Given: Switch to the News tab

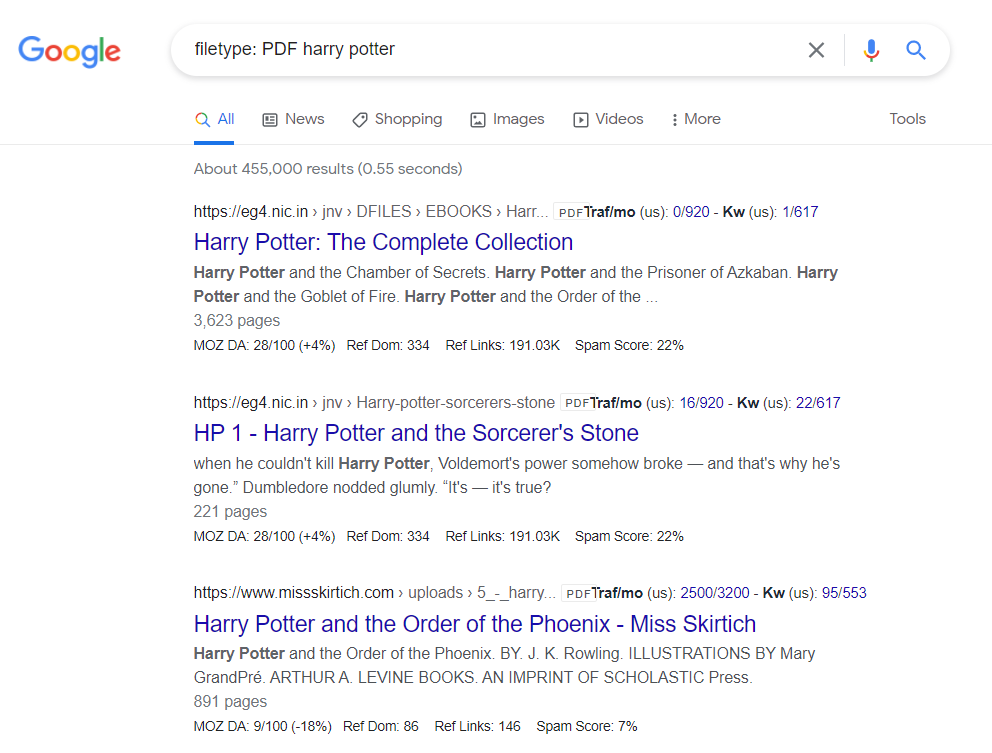Looking at the screenshot, I should click(x=294, y=119).
